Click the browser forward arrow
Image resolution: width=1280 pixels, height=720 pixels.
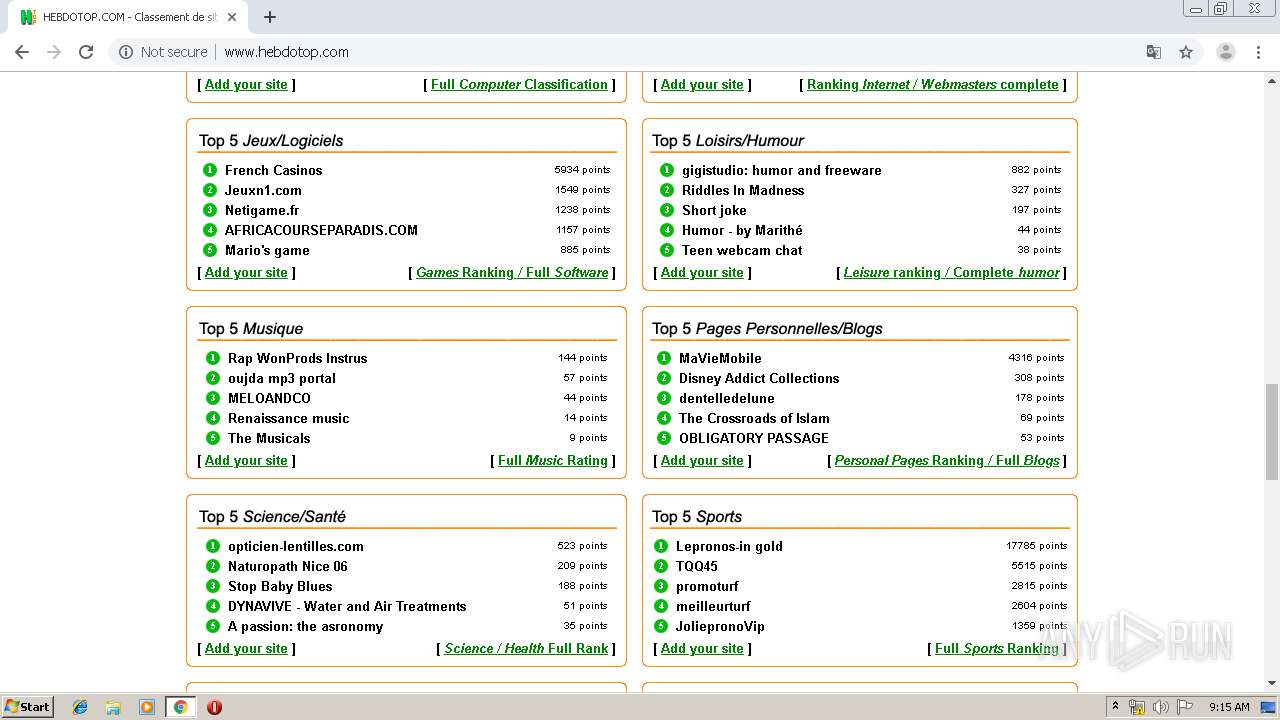pyautogui.click(x=54, y=52)
